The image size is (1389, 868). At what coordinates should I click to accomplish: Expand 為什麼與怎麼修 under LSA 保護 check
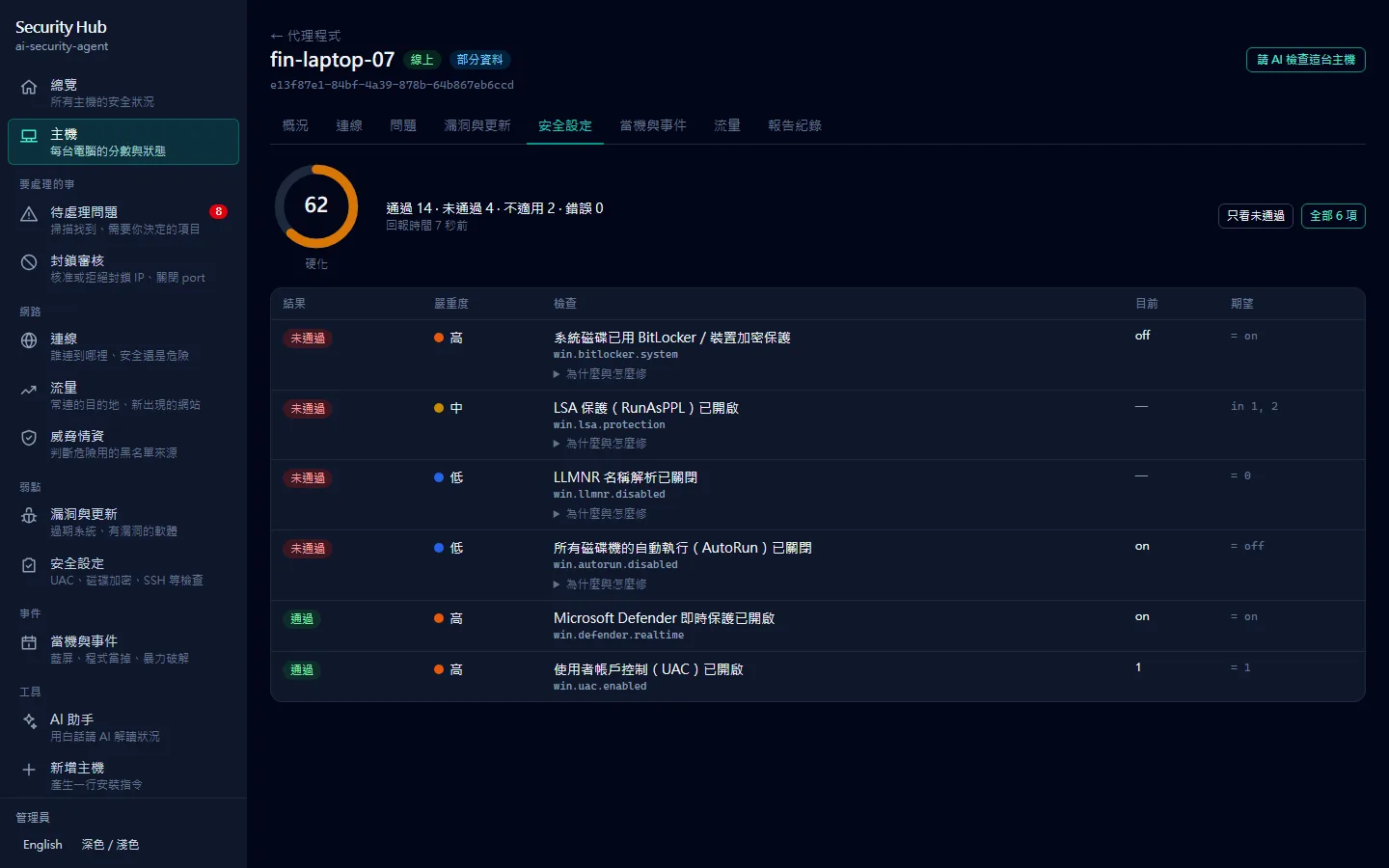tap(600, 444)
